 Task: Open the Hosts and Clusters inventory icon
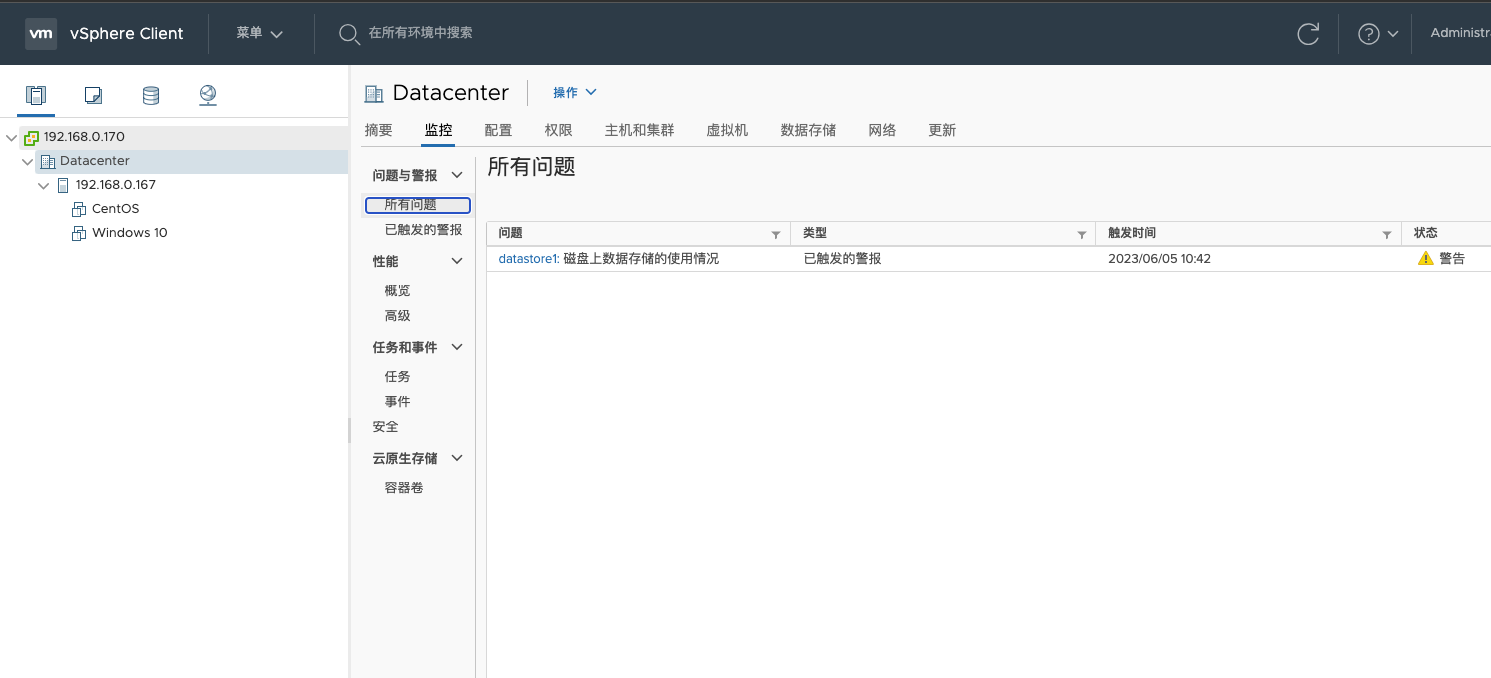(x=36, y=95)
